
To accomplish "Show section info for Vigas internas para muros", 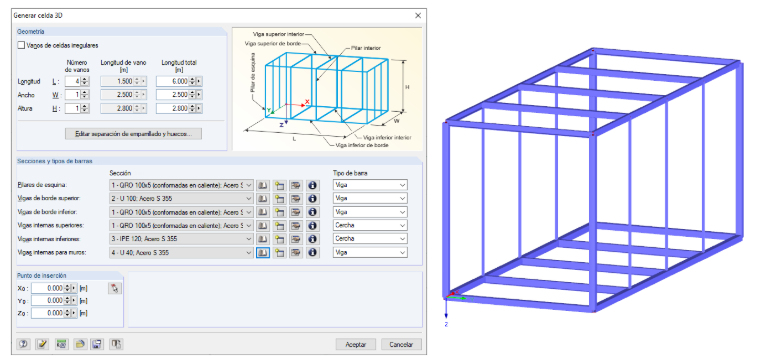I will click(313, 253).
